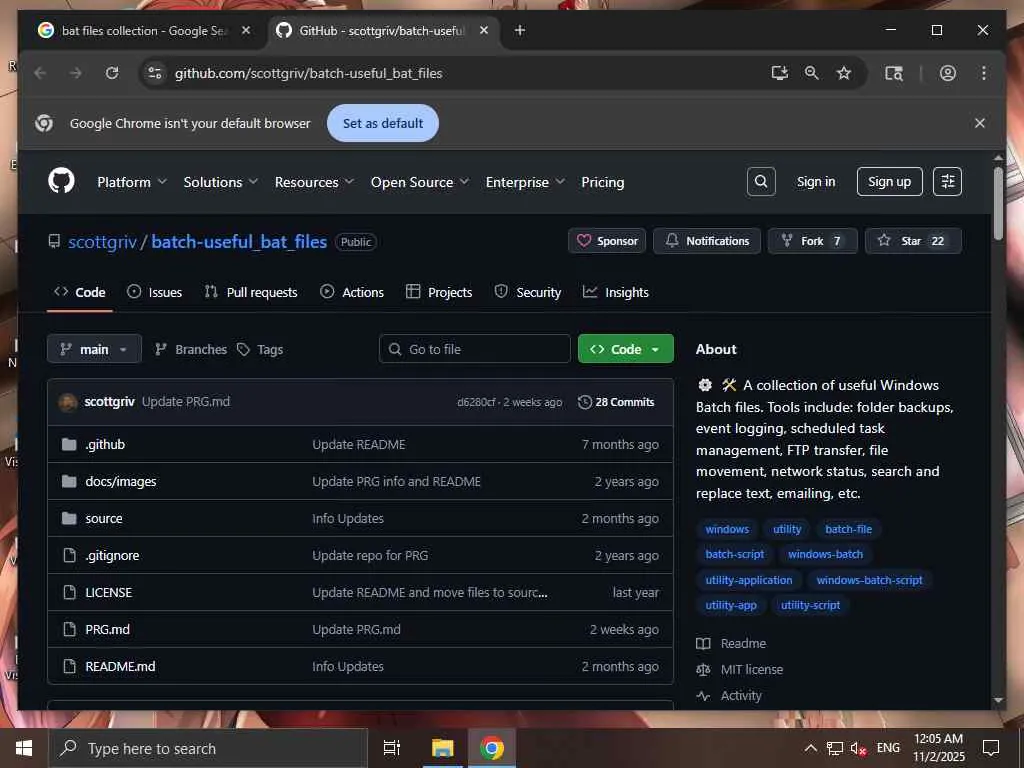Expand the Resources menu

(314, 182)
